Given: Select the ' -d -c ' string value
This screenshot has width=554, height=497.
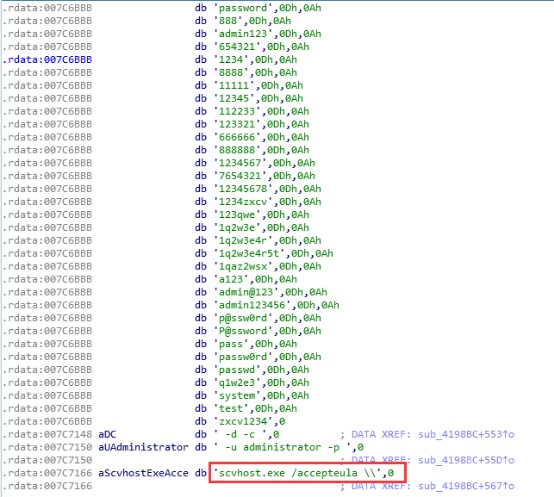Looking at the screenshot, I should tap(243, 434).
